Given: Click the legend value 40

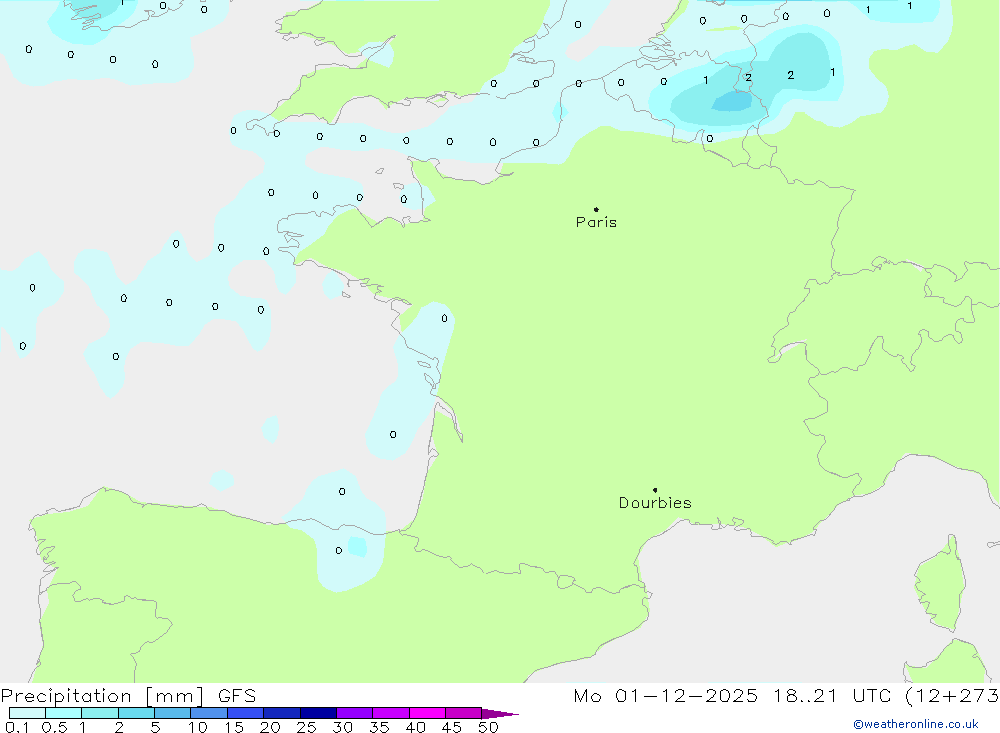Looking at the screenshot, I should (x=416, y=727).
